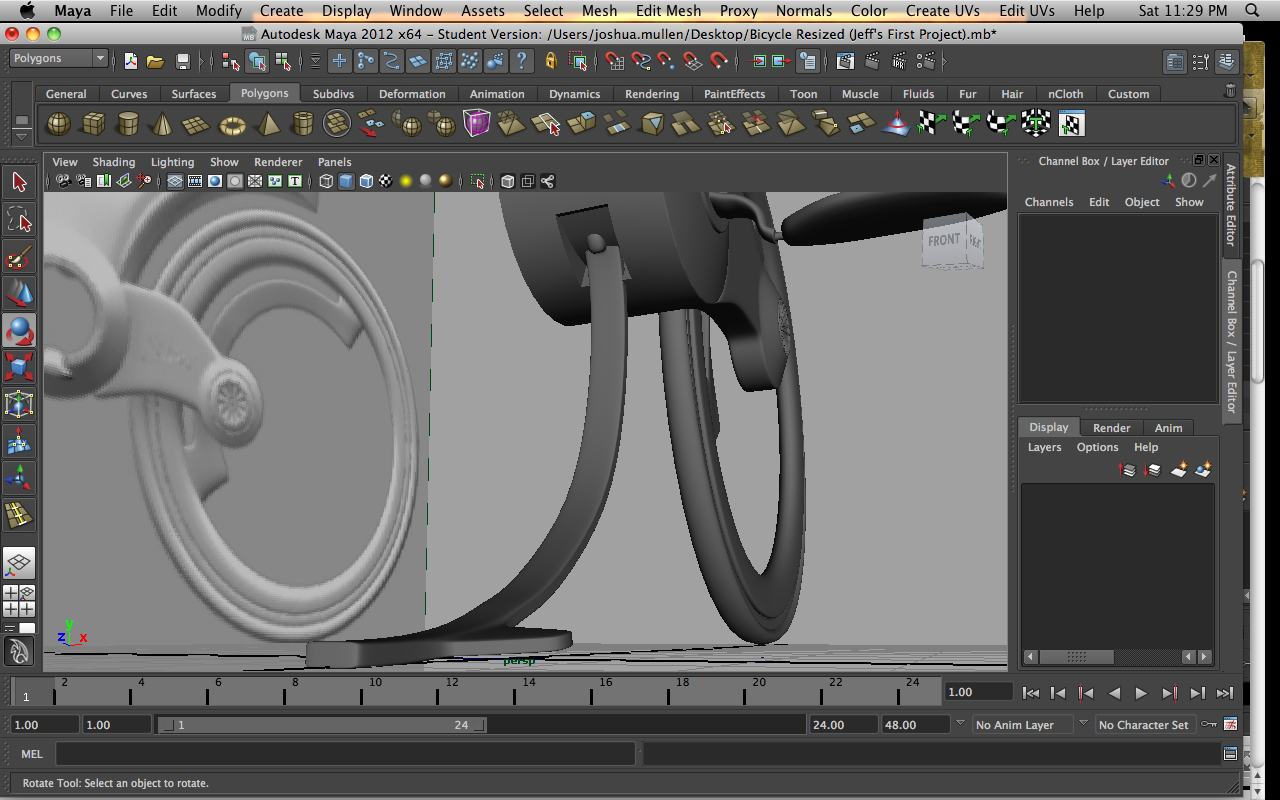Switch to the Subdivs shelf tab
Screen dimensions: 1280x800
333,93
